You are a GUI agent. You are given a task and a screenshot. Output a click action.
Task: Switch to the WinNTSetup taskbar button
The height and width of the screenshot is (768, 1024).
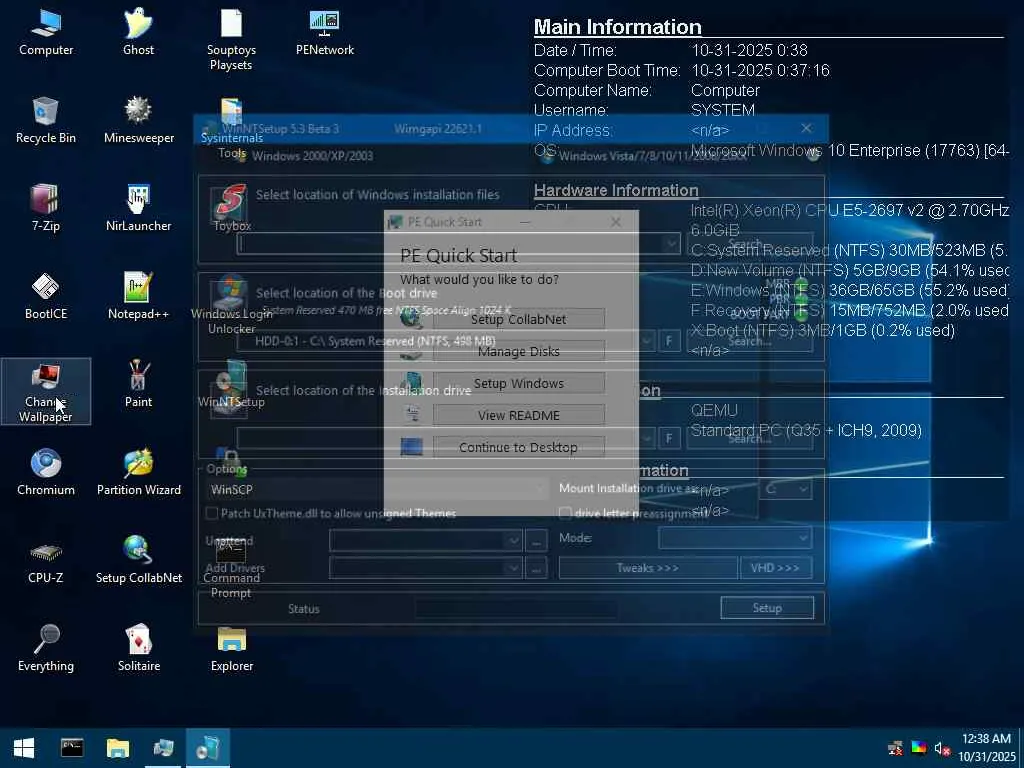(208, 748)
